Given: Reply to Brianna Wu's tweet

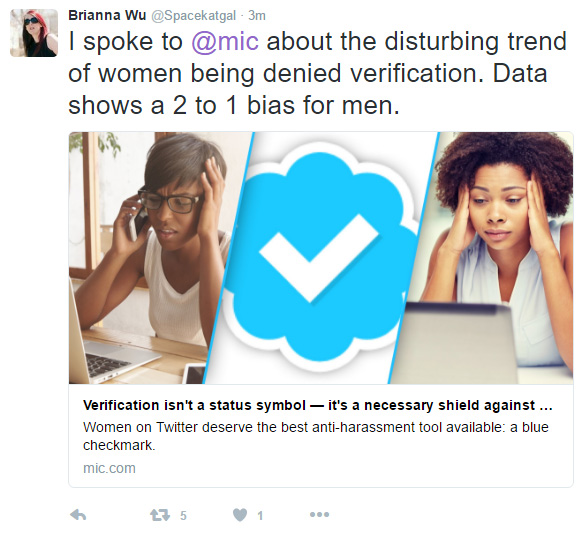Looking at the screenshot, I should pyautogui.click(x=78, y=515).
